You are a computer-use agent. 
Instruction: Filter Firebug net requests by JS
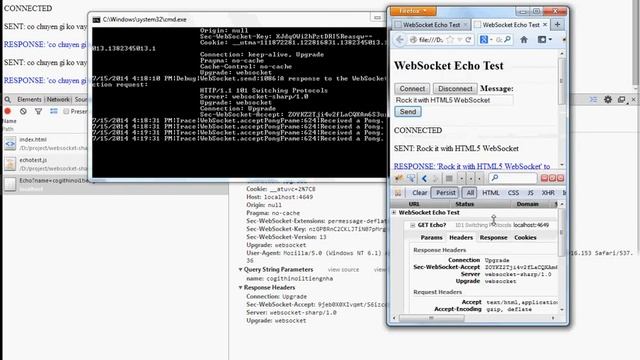pos(530,193)
